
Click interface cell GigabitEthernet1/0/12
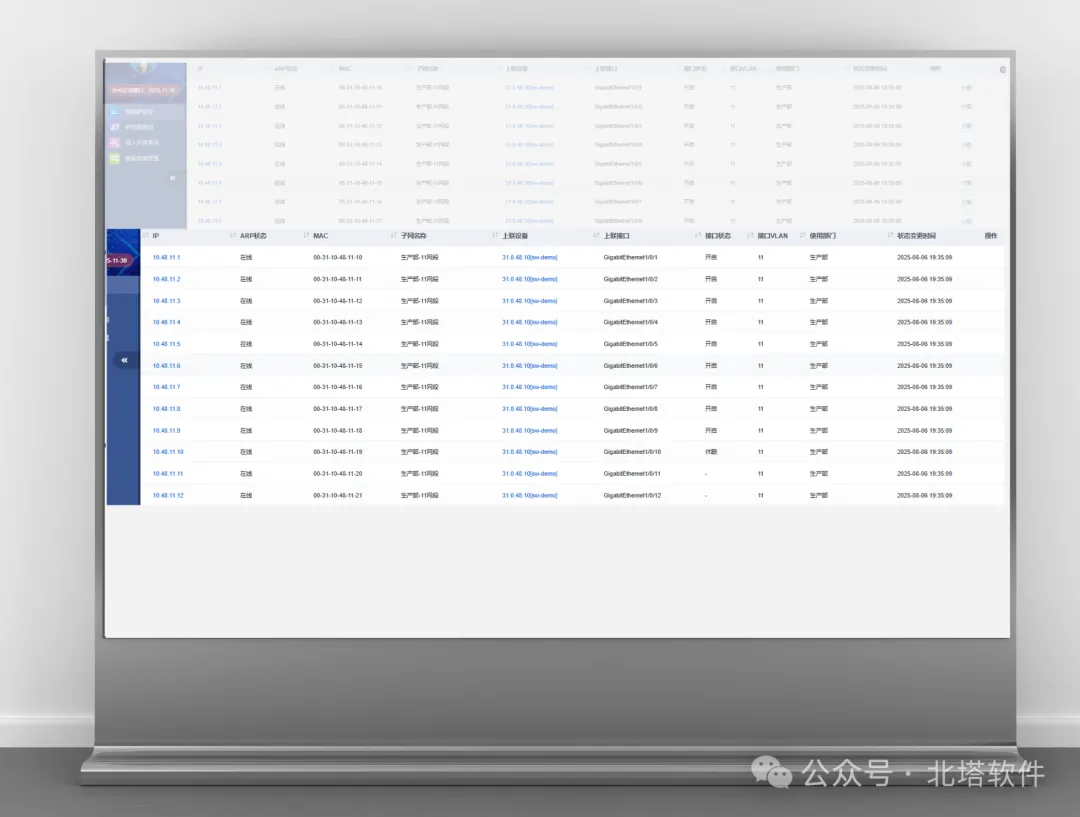632,495
